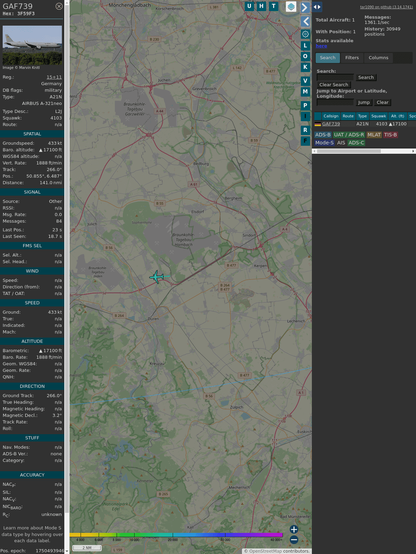416x554 pixels.
Task: Toggle the K map button
Action: (x=305, y=67)
